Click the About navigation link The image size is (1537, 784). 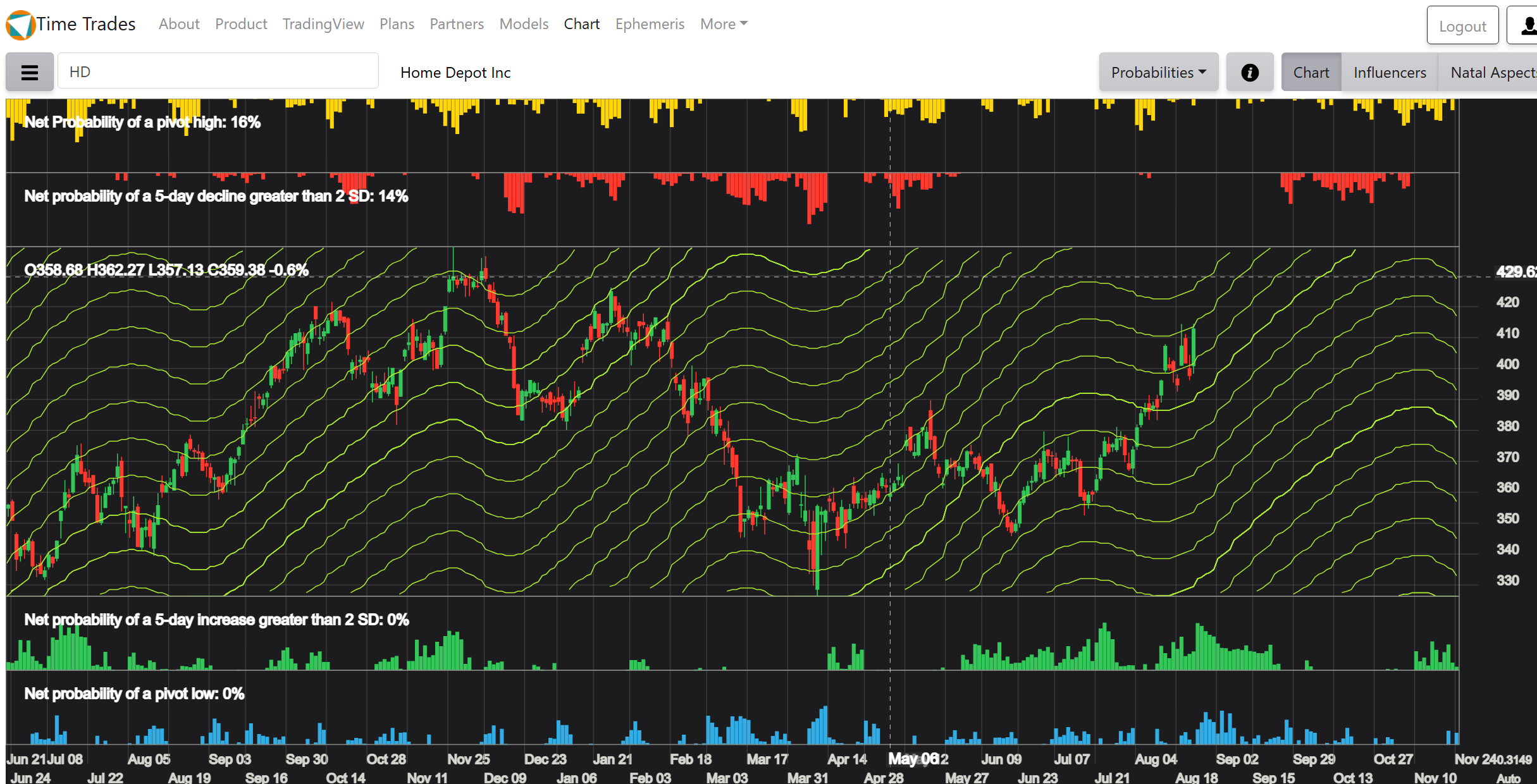pos(179,24)
